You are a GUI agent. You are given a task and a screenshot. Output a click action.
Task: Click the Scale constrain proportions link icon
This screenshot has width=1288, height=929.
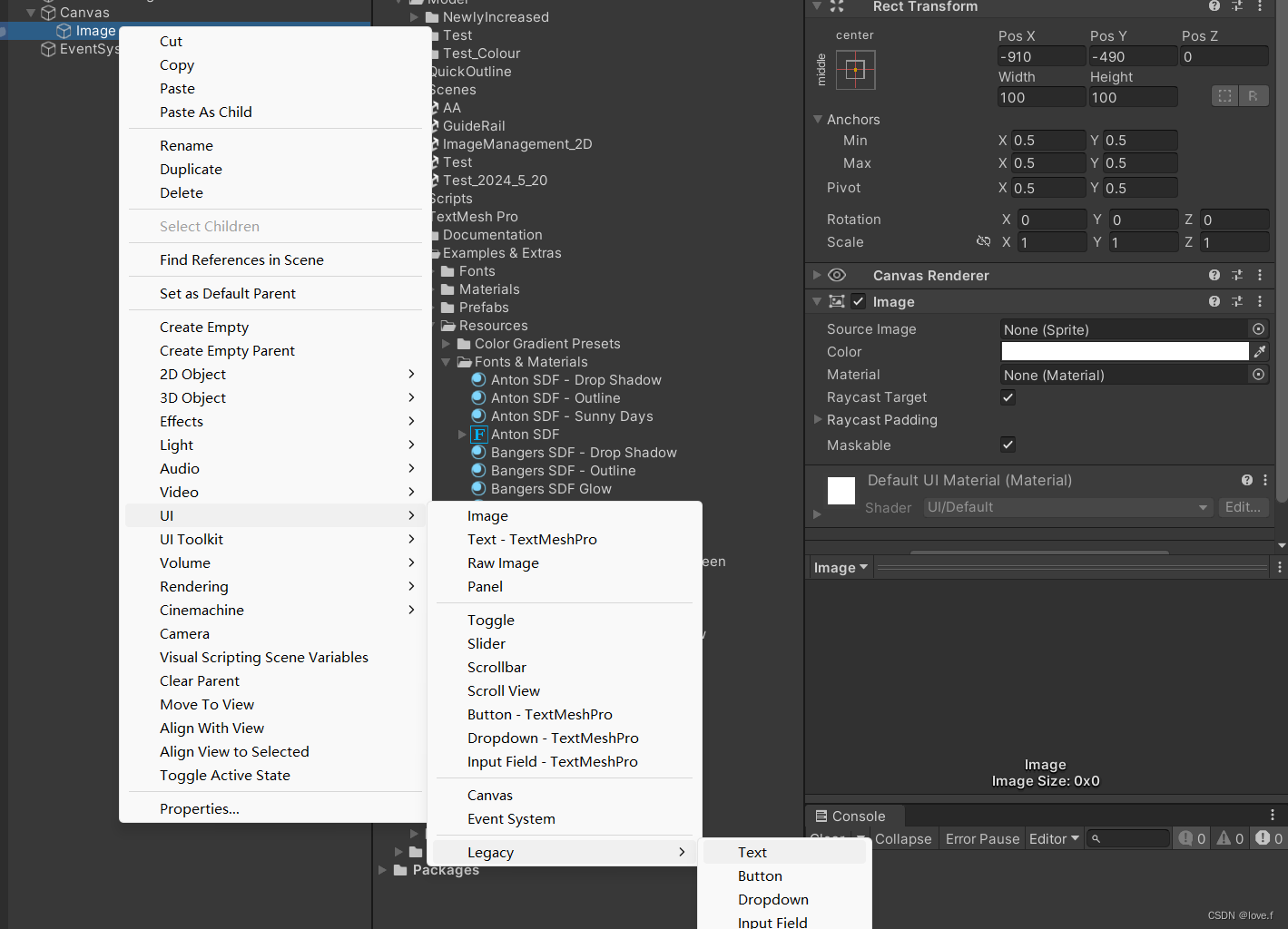pos(983,241)
